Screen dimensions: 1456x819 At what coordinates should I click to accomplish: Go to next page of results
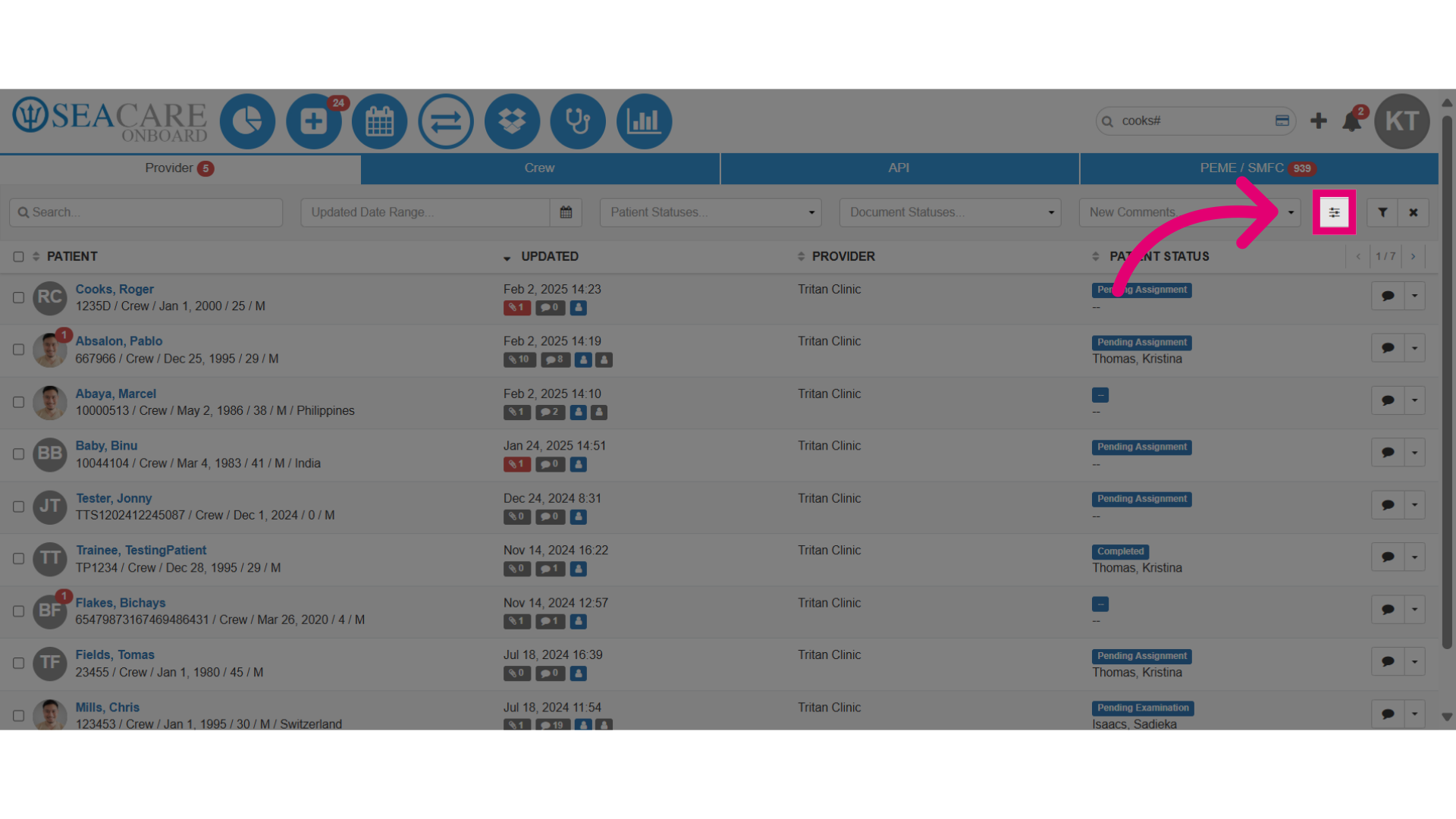pyautogui.click(x=1413, y=256)
